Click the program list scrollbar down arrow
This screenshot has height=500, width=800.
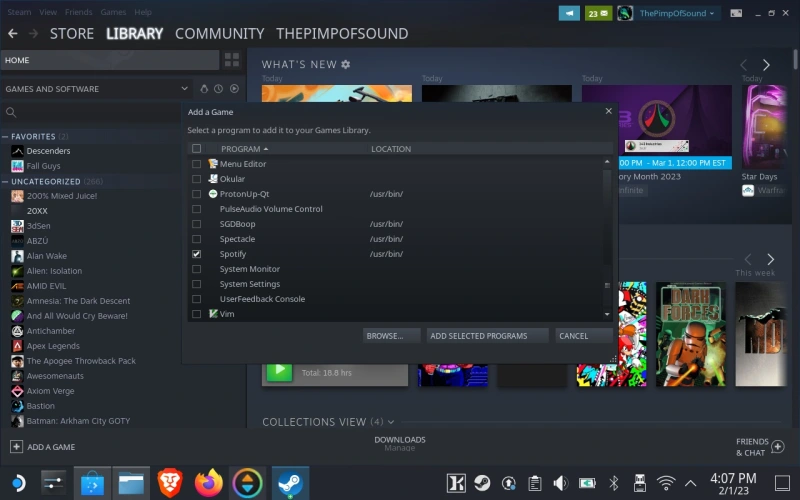click(x=606, y=315)
